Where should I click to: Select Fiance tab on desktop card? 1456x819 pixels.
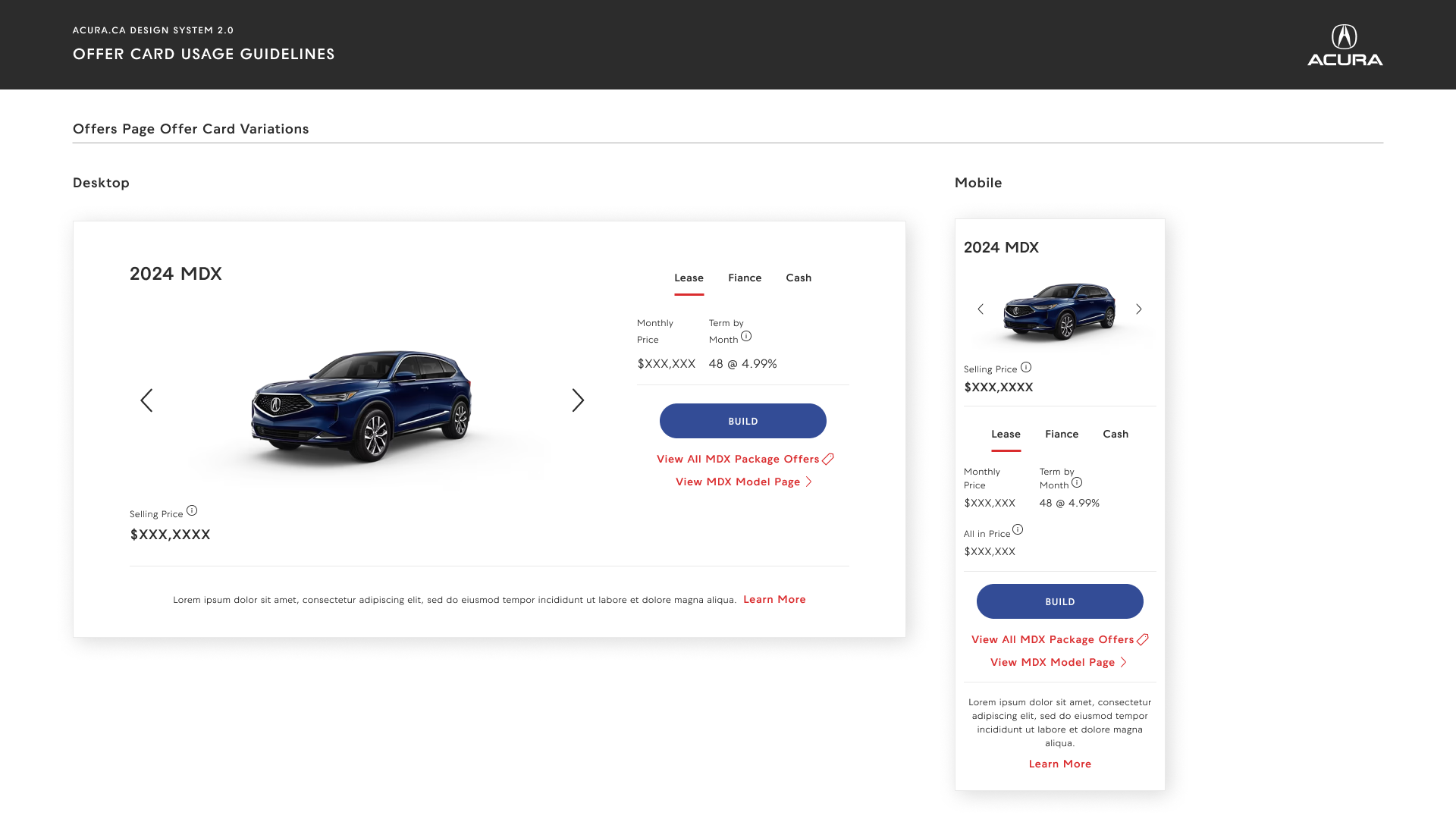tap(745, 278)
